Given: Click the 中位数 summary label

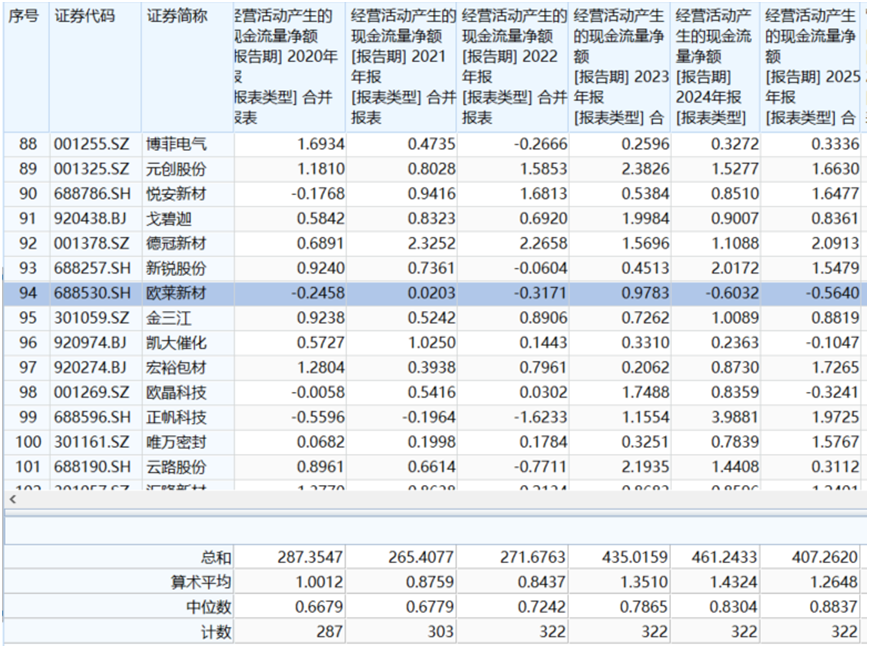Looking at the screenshot, I should pos(208,607).
